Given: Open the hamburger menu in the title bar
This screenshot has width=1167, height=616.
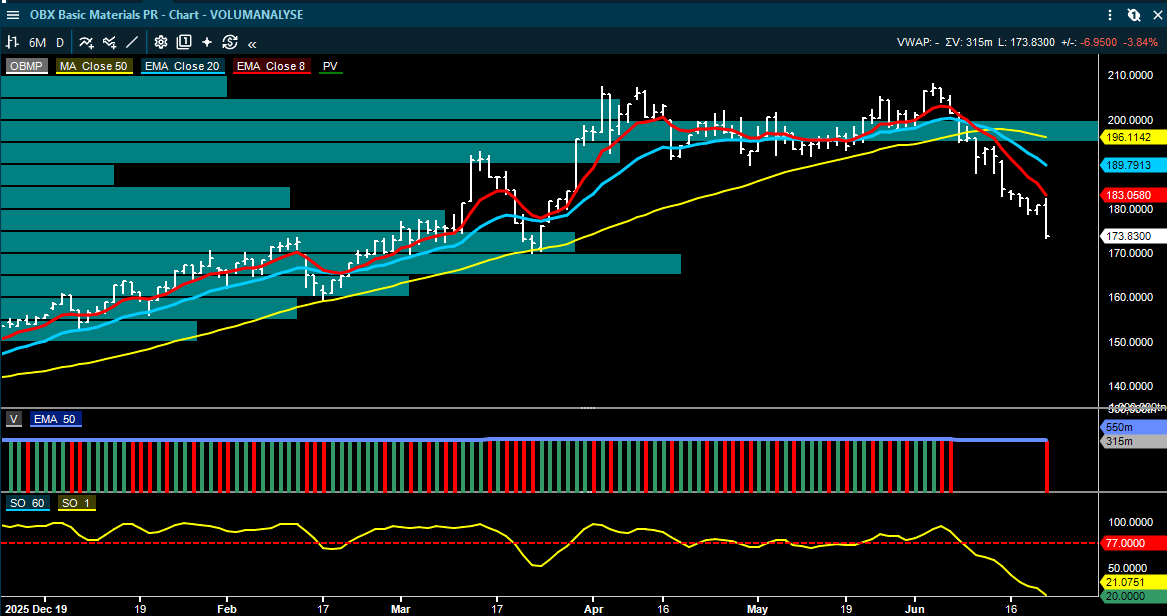Looking at the screenshot, I should [13, 14].
